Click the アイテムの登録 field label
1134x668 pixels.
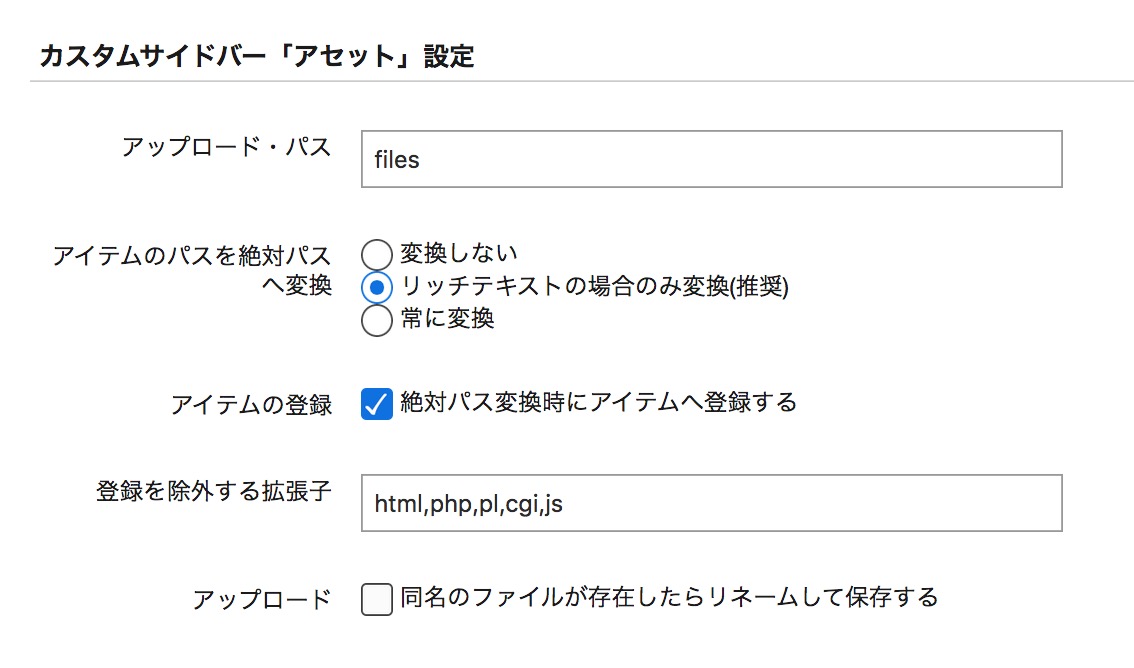tap(252, 405)
